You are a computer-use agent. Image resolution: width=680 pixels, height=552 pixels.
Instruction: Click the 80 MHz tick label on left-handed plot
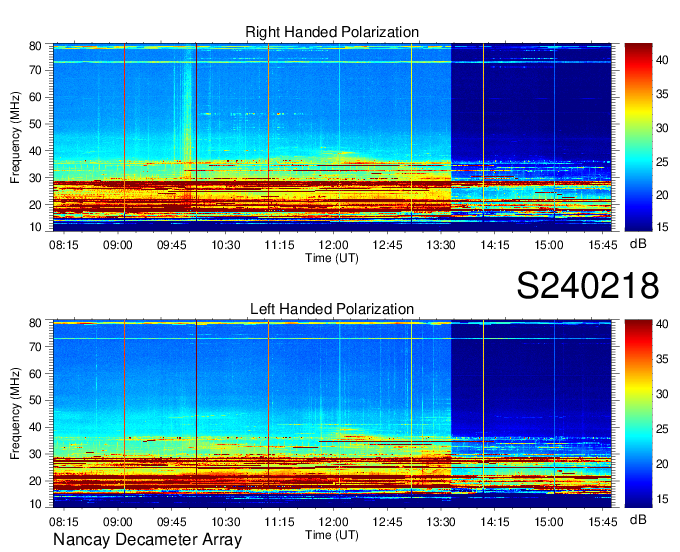35,323
